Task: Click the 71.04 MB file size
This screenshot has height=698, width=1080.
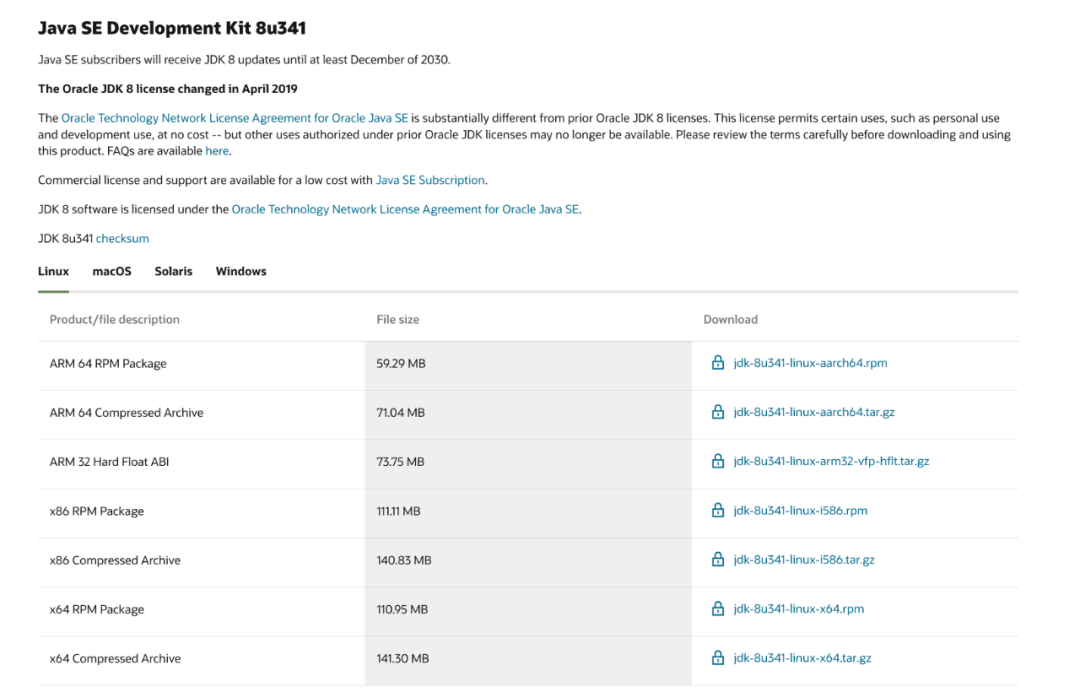Action: [x=400, y=413]
